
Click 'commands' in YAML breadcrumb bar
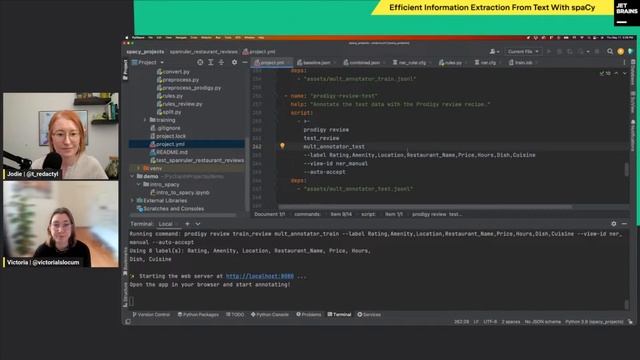[x=307, y=214]
